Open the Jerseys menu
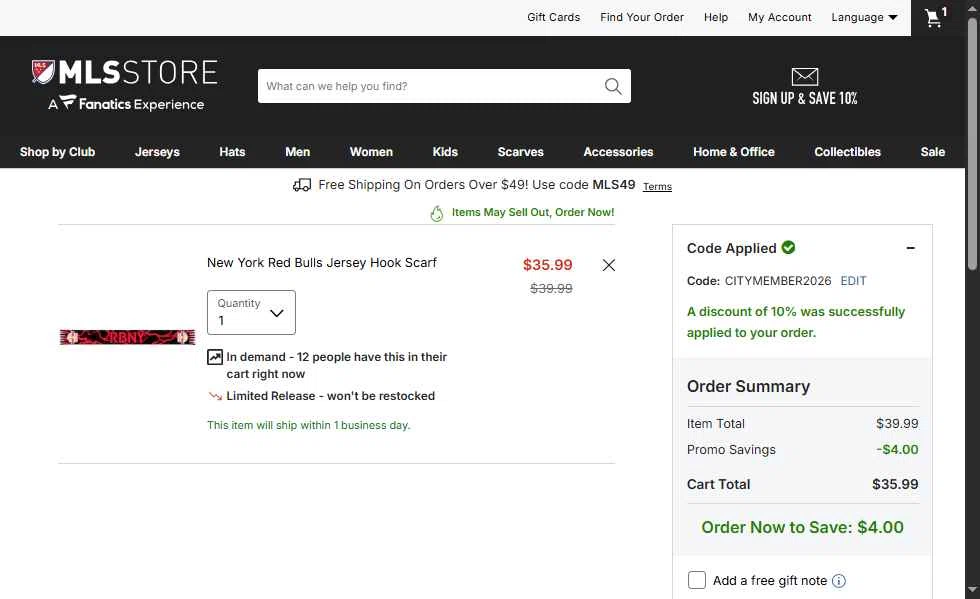Viewport: 980px width, 599px height. pyautogui.click(x=158, y=152)
